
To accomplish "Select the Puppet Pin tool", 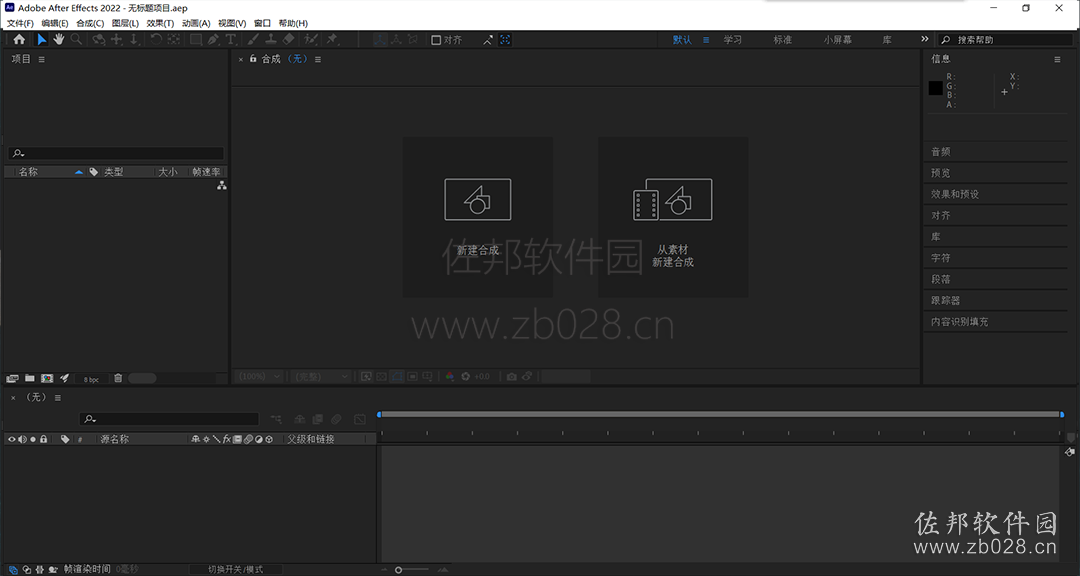I will coord(332,39).
